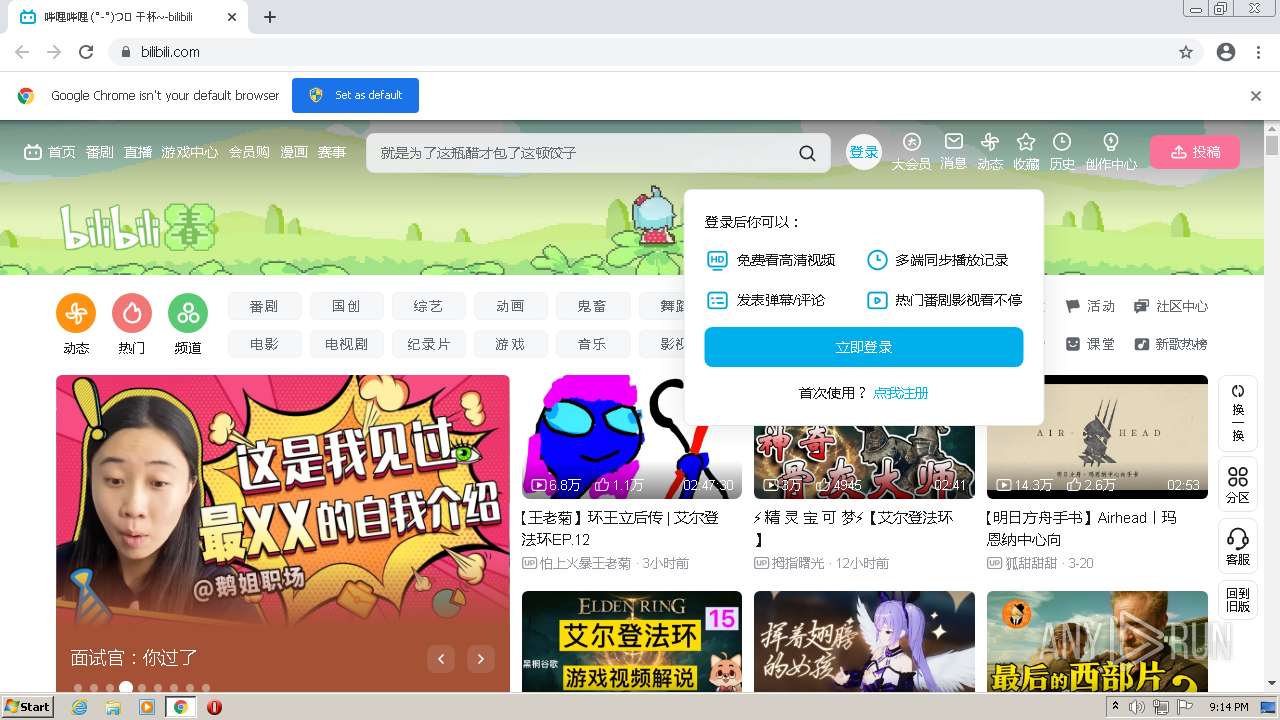Viewport: 1280px width, 720px height.
Task: Select the 动画 category tag
Action: [510, 306]
